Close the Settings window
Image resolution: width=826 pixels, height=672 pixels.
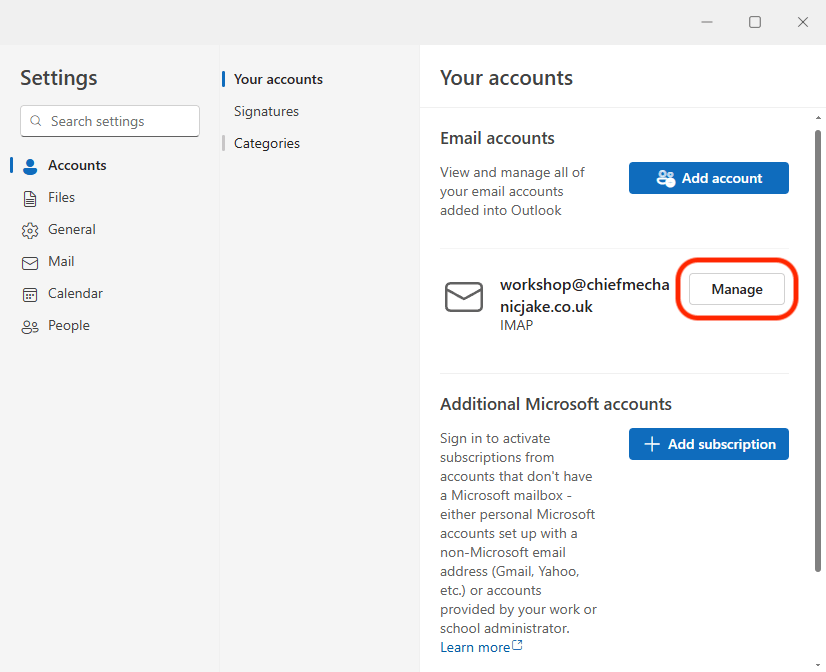803,22
